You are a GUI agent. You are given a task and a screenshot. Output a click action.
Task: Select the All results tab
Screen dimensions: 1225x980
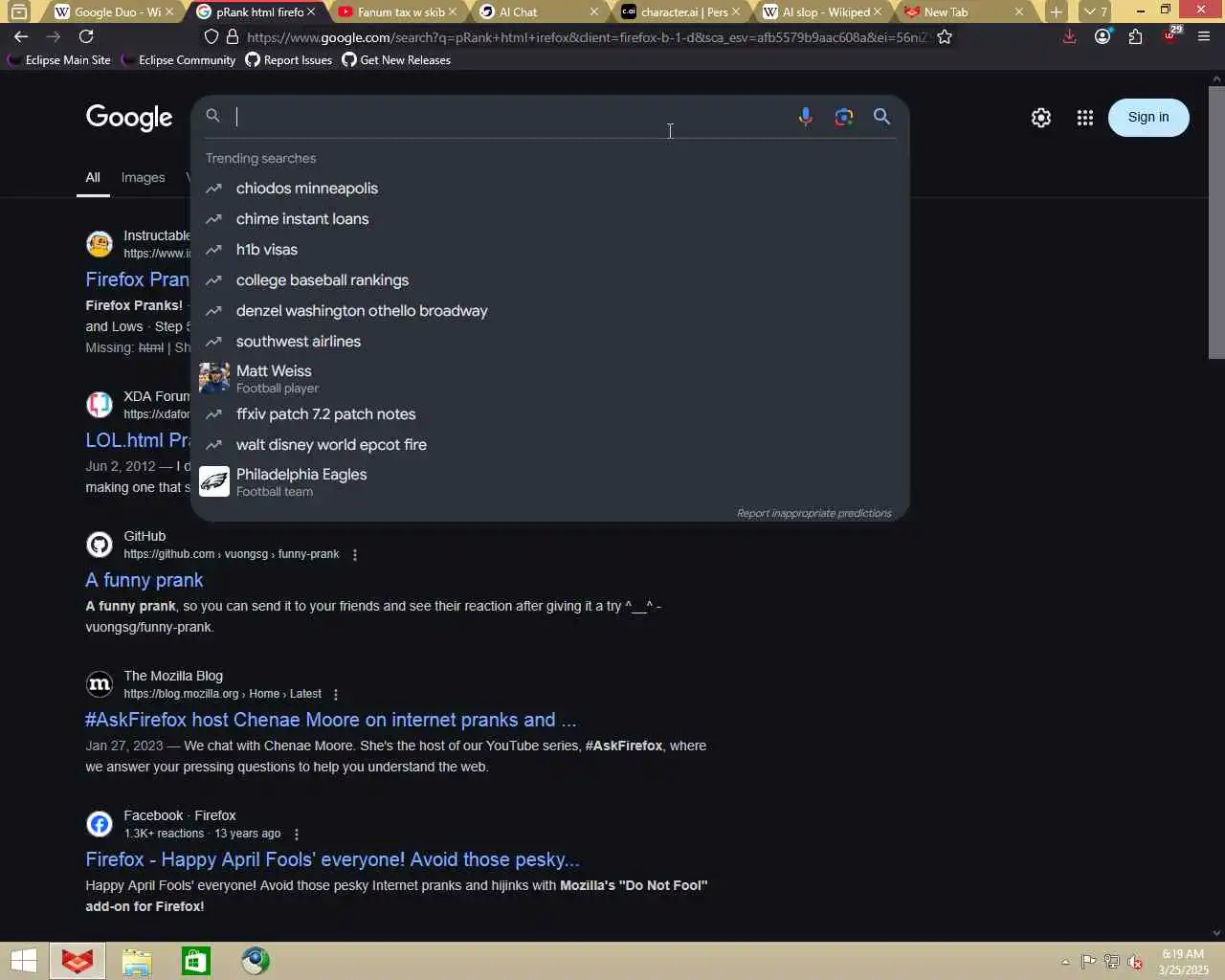[x=93, y=178]
